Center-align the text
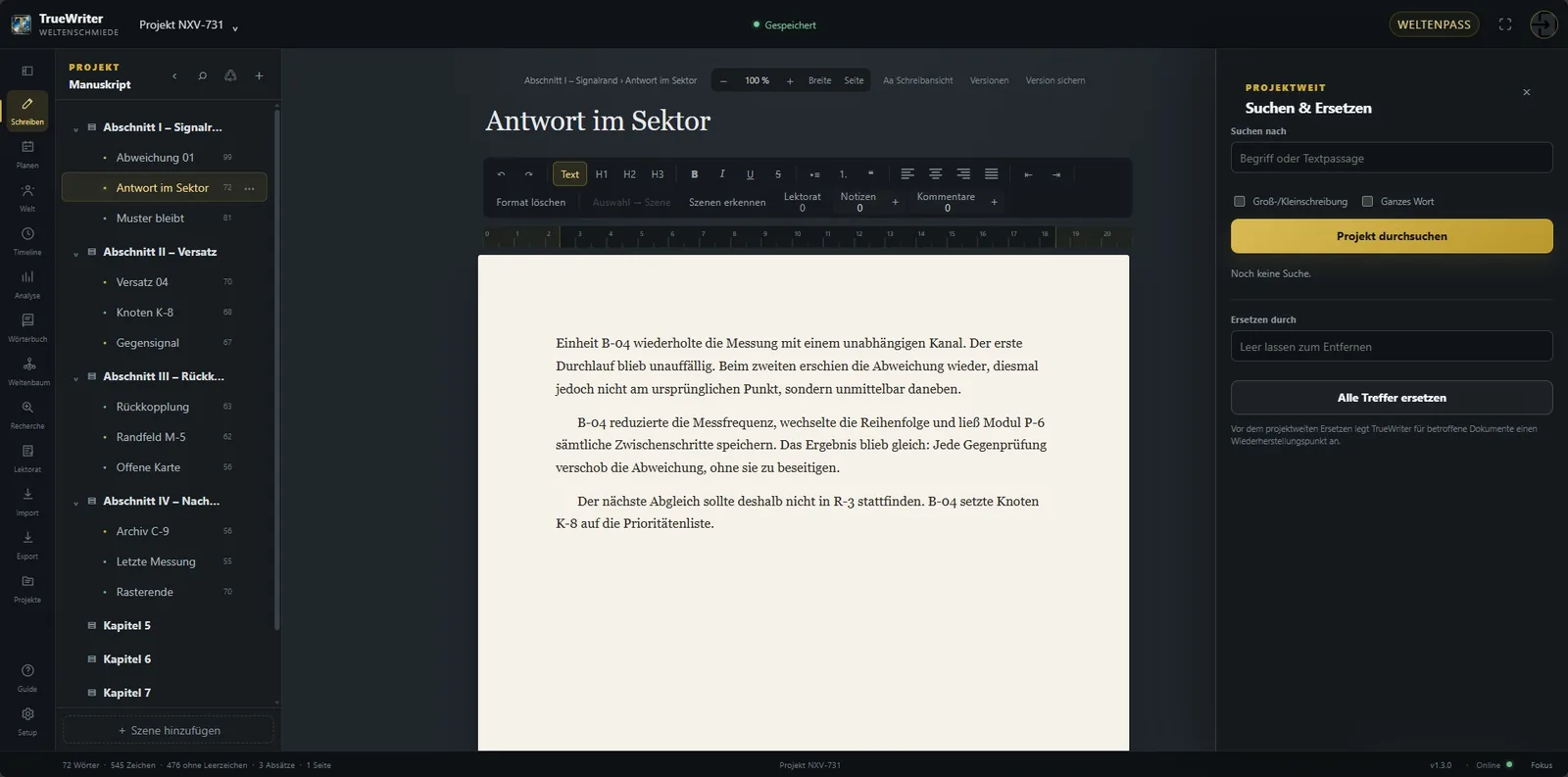This screenshot has width=1568, height=777. (936, 174)
